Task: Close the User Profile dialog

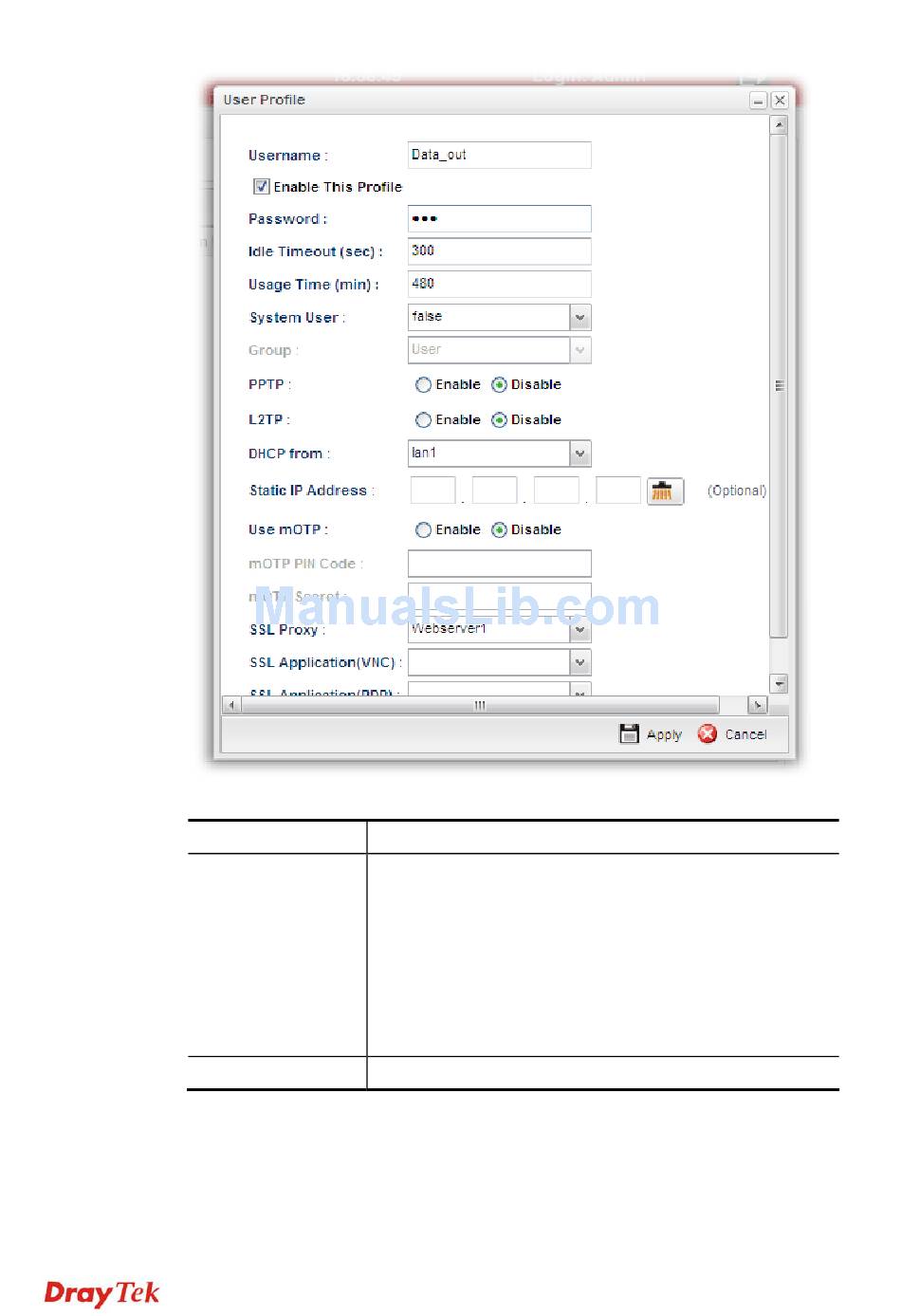Action: pos(779,101)
